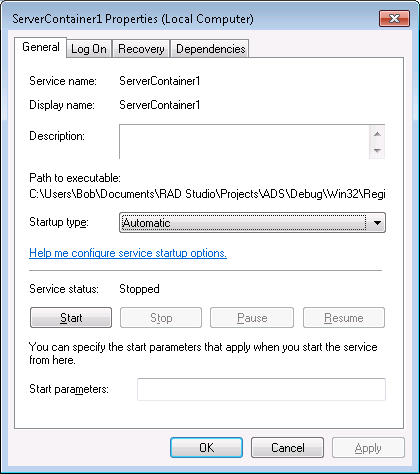Show the Dependencies tab
This screenshot has width=420, height=474.
coord(210,49)
